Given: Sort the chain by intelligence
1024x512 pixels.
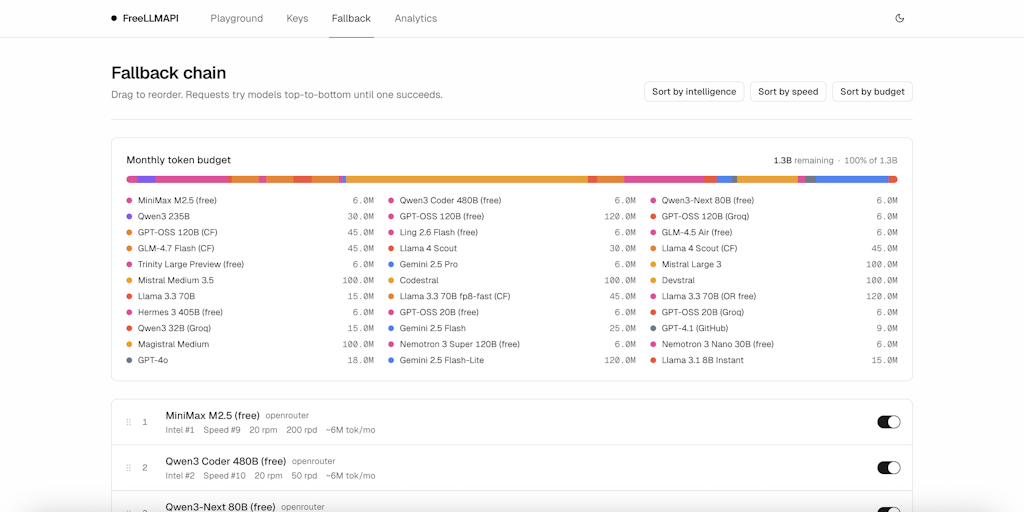Looking at the screenshot, I should 693,92.
